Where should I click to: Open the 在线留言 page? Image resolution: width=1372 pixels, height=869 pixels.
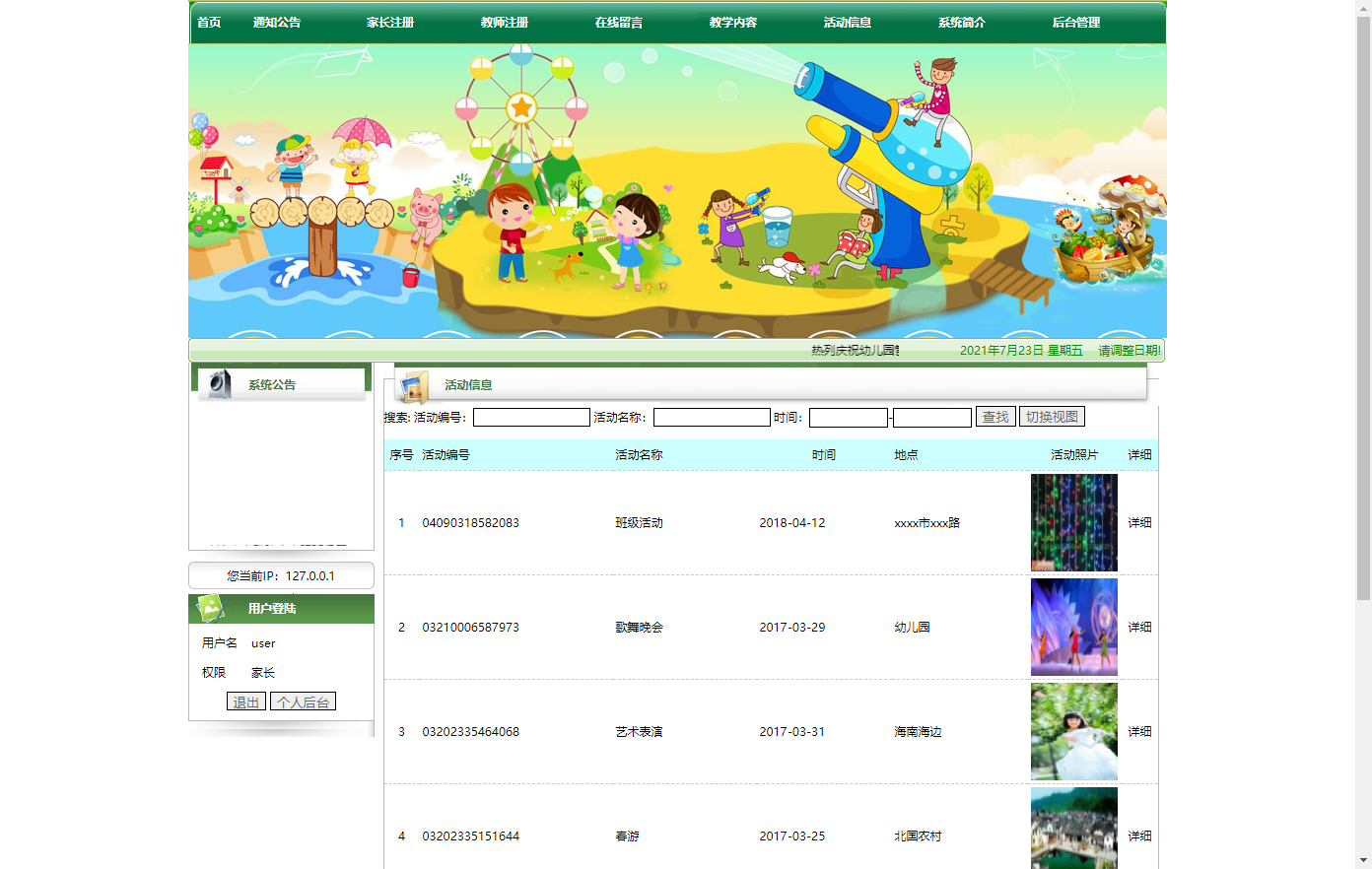pyautogui.click(x=617, y=22)
